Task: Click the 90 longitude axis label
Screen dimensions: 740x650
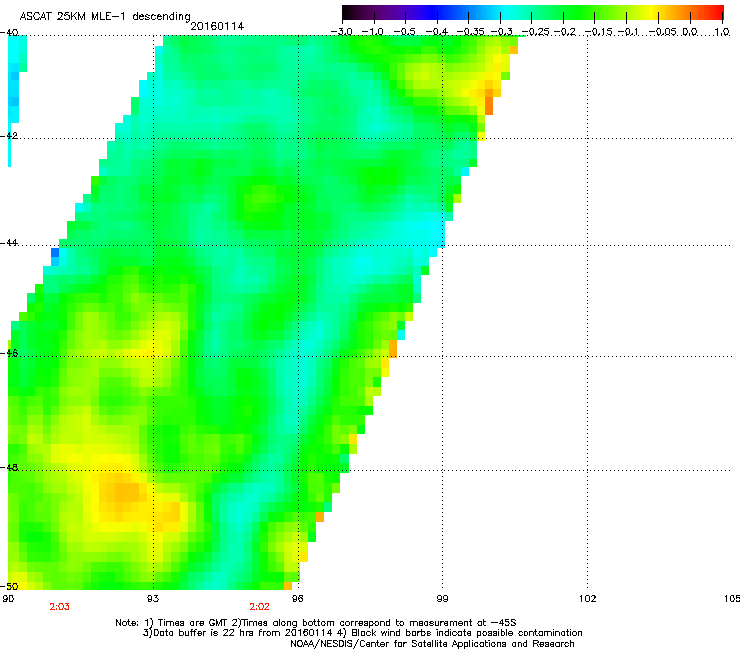Action: click(x=8, y=599)
